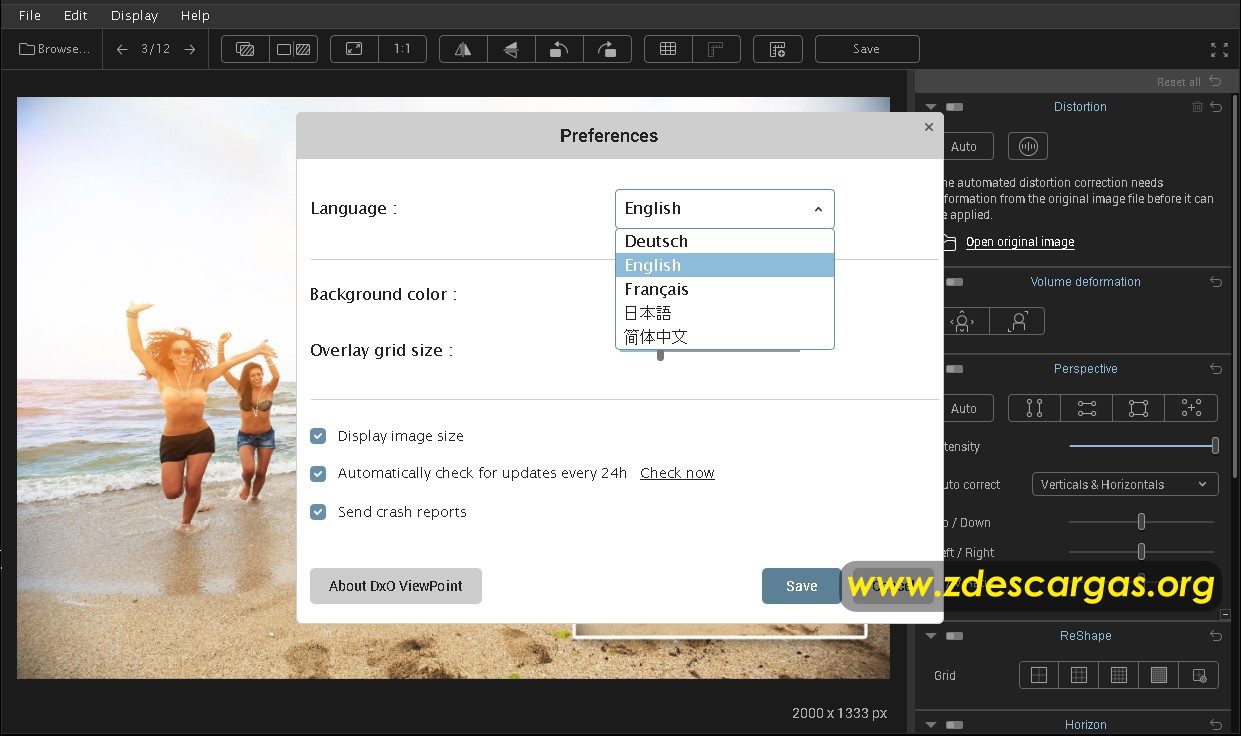
Task: Apply diagonal volume deformation
Action: pos(1018,321)
